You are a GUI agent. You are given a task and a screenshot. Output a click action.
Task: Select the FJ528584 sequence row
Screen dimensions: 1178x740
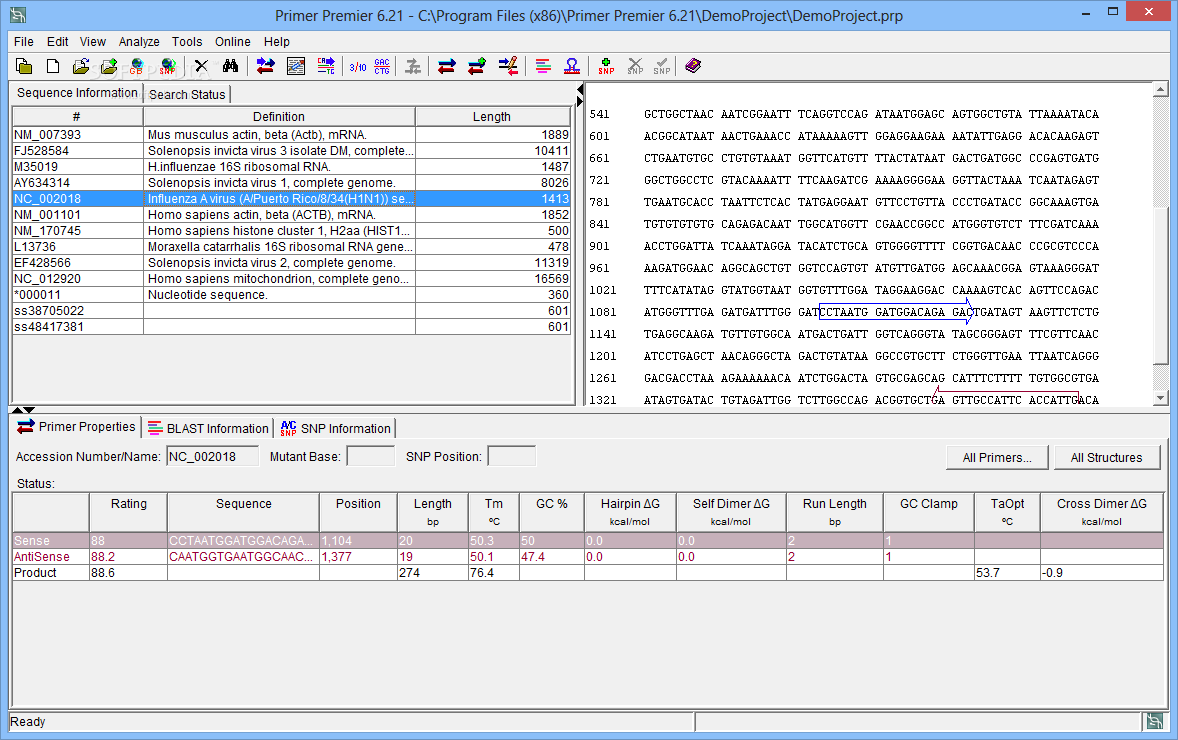pyautogui.click(x=291, y=150)
